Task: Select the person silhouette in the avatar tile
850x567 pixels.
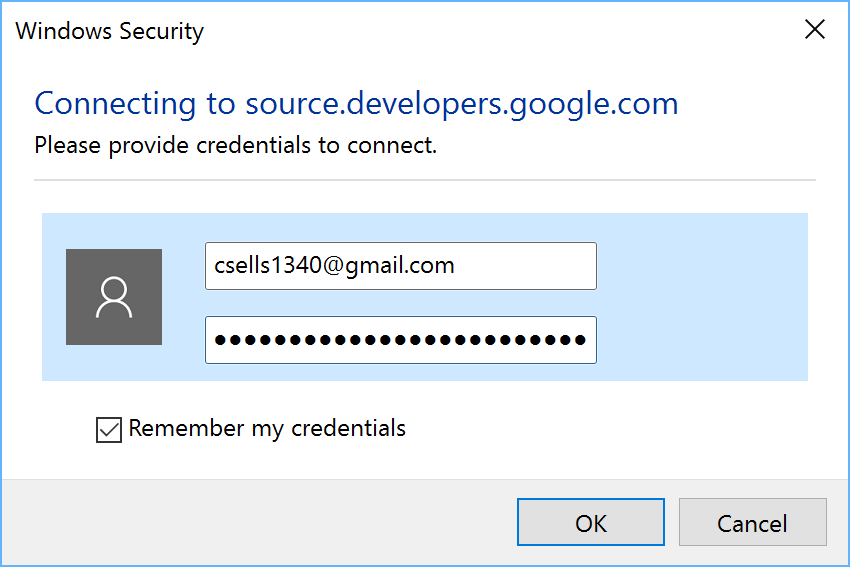Action: tap(114, 297)
